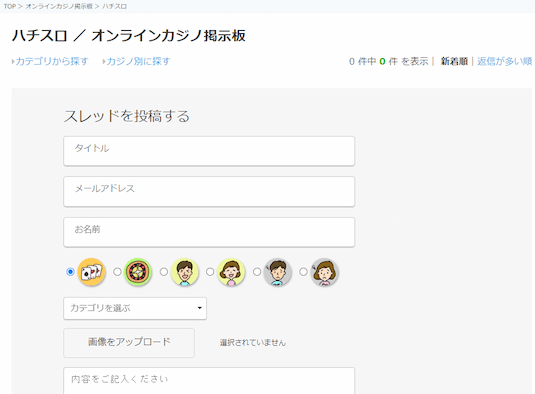The width and height of the screenshot is (535, 394).
Task: Click the 画像をアップロード button
Action: pos(129,342)
